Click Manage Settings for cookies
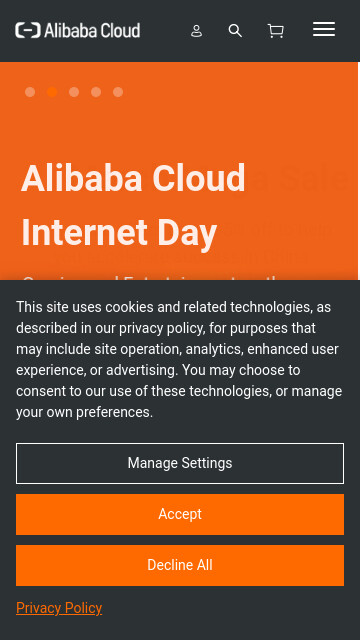Screen dimensions: 360x640 [180, 463]
